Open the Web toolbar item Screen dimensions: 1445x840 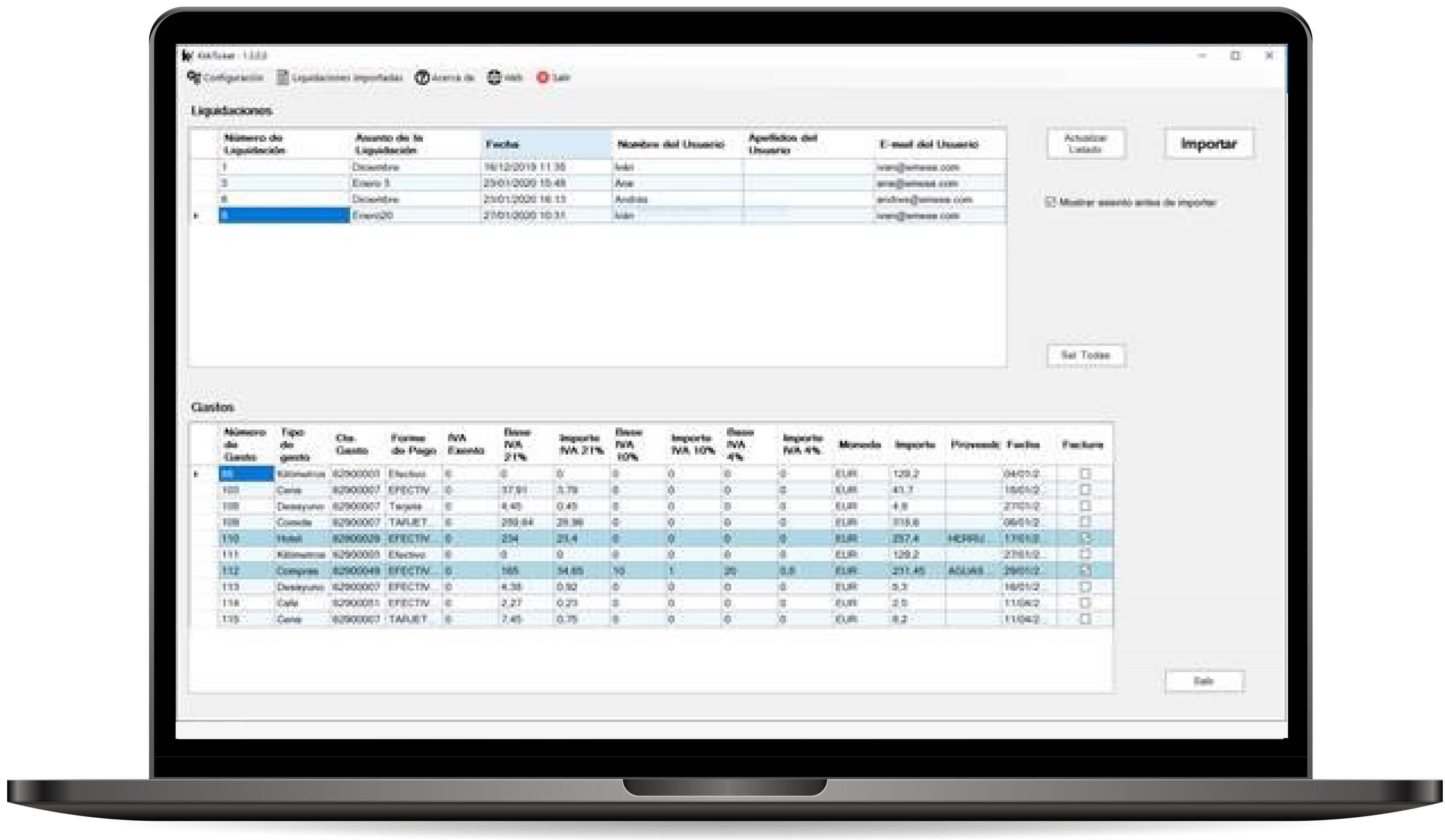click(x=505, y=77)
